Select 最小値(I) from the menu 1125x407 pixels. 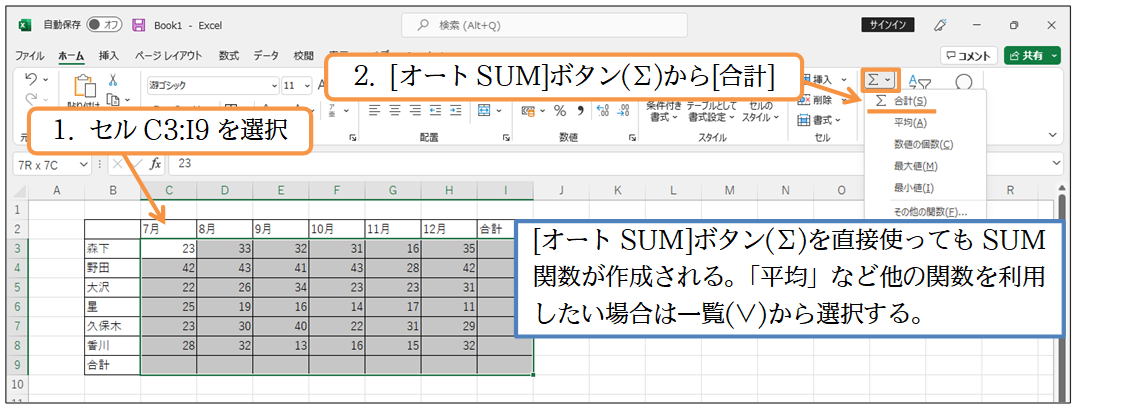[x=925, y=188]
